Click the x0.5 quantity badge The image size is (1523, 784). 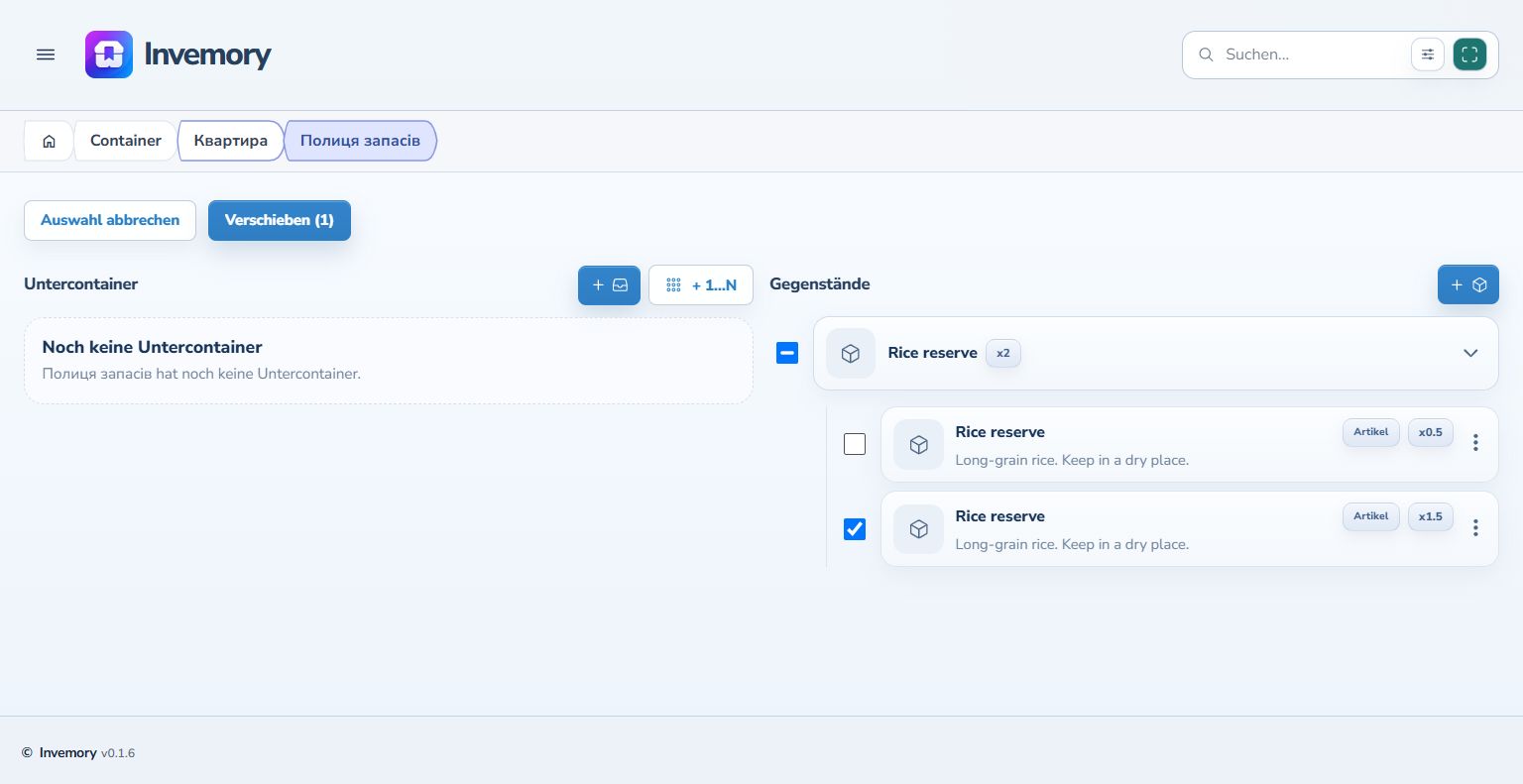pyautogui.click(x=1431, y=432)
